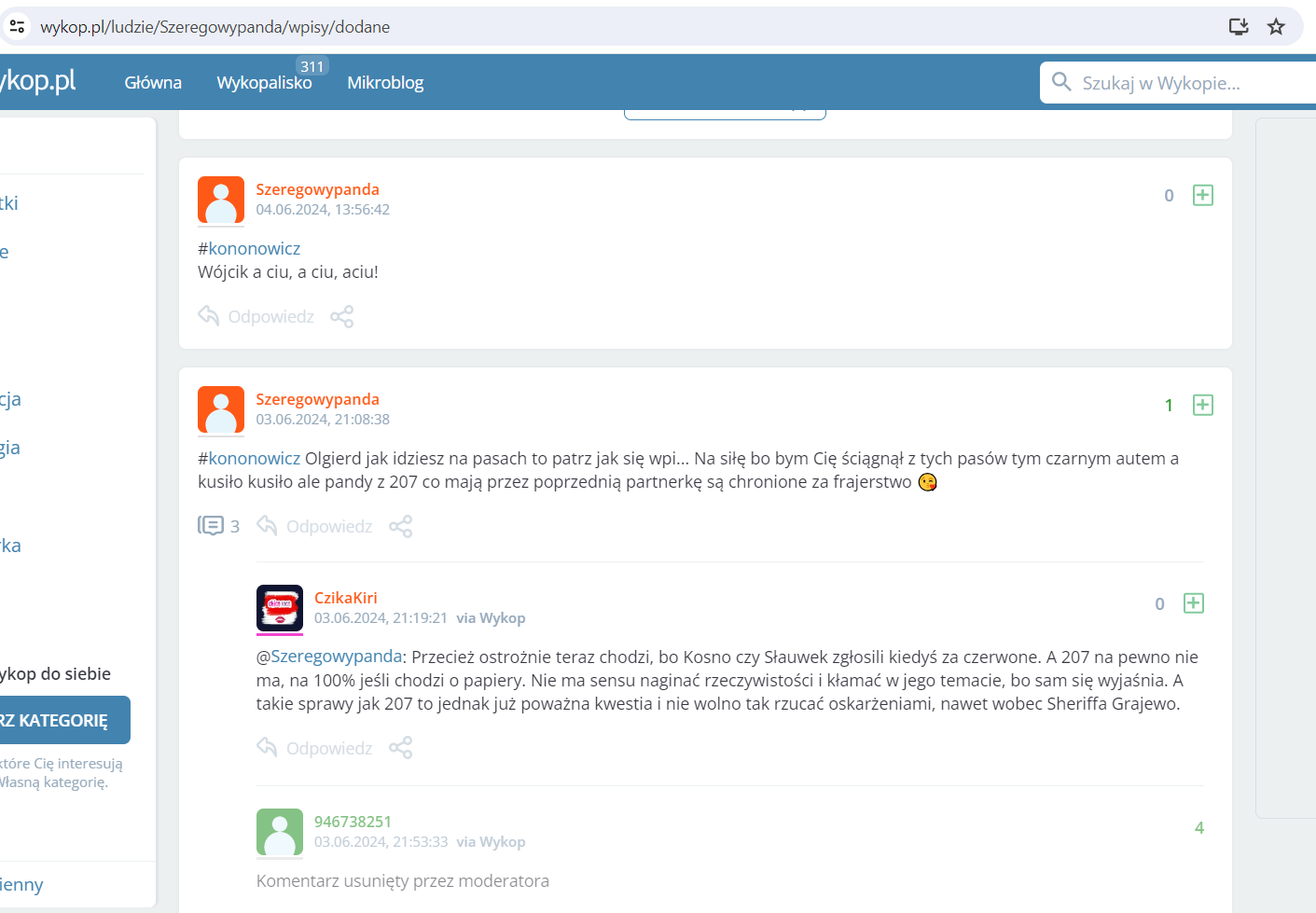
Task: Open the Główna tab
Action: [x=153, y=82]
